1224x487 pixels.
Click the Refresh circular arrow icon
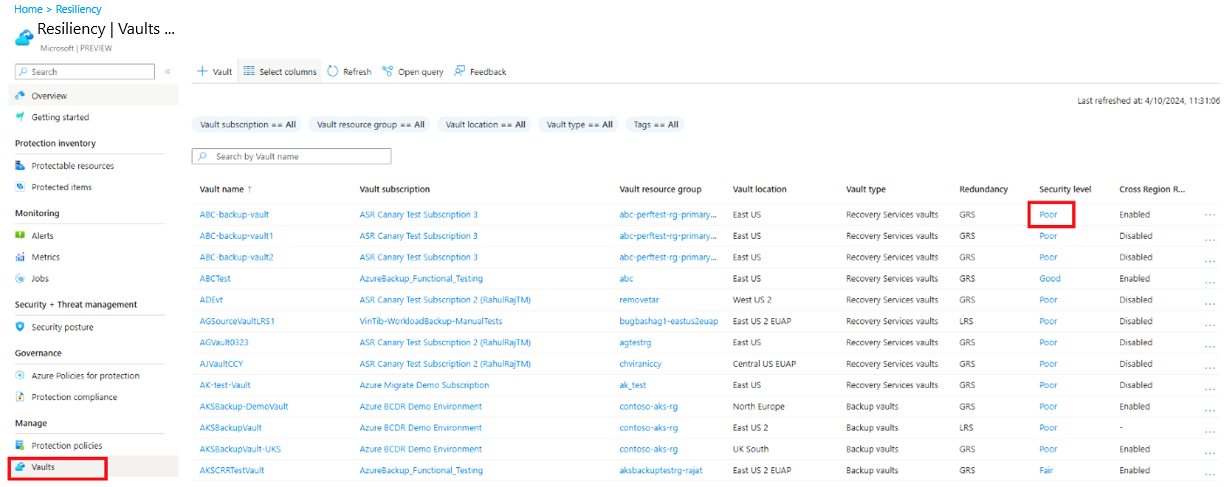(332, 72)
